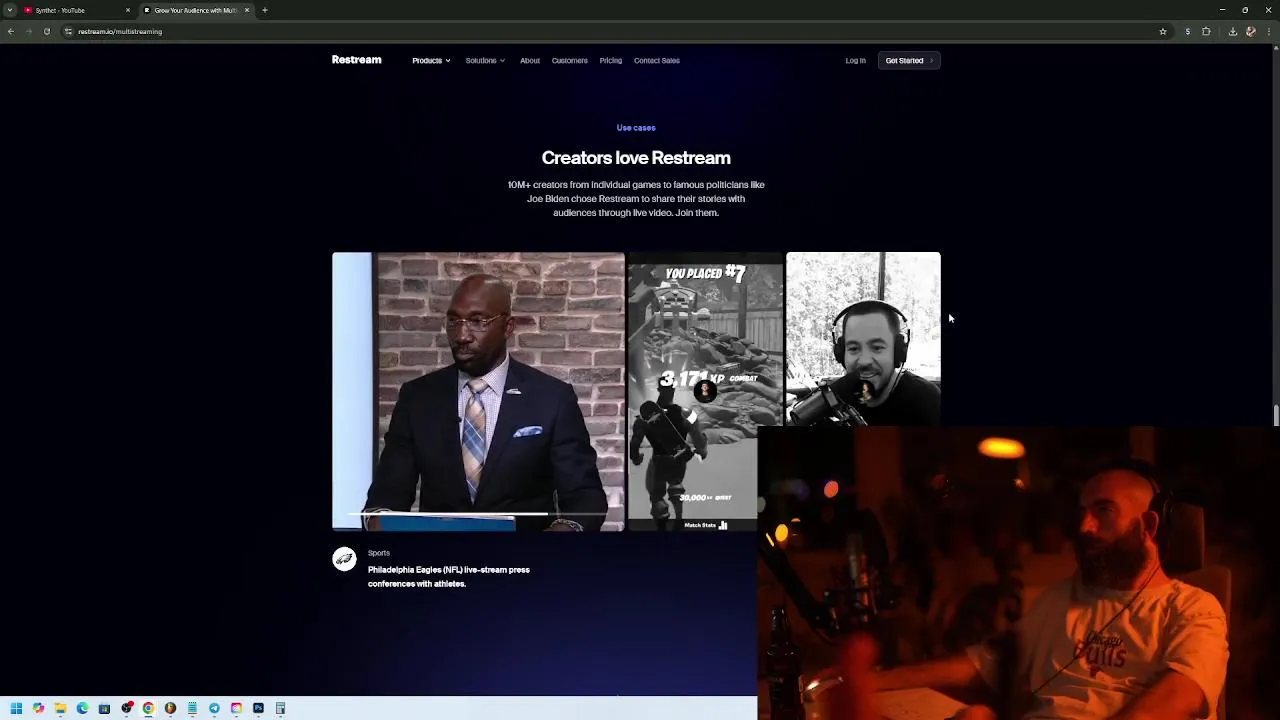This screenshot has height=720, width=1280.
Task: Bookmark this page with the star icon
Action: [1163, 31]
